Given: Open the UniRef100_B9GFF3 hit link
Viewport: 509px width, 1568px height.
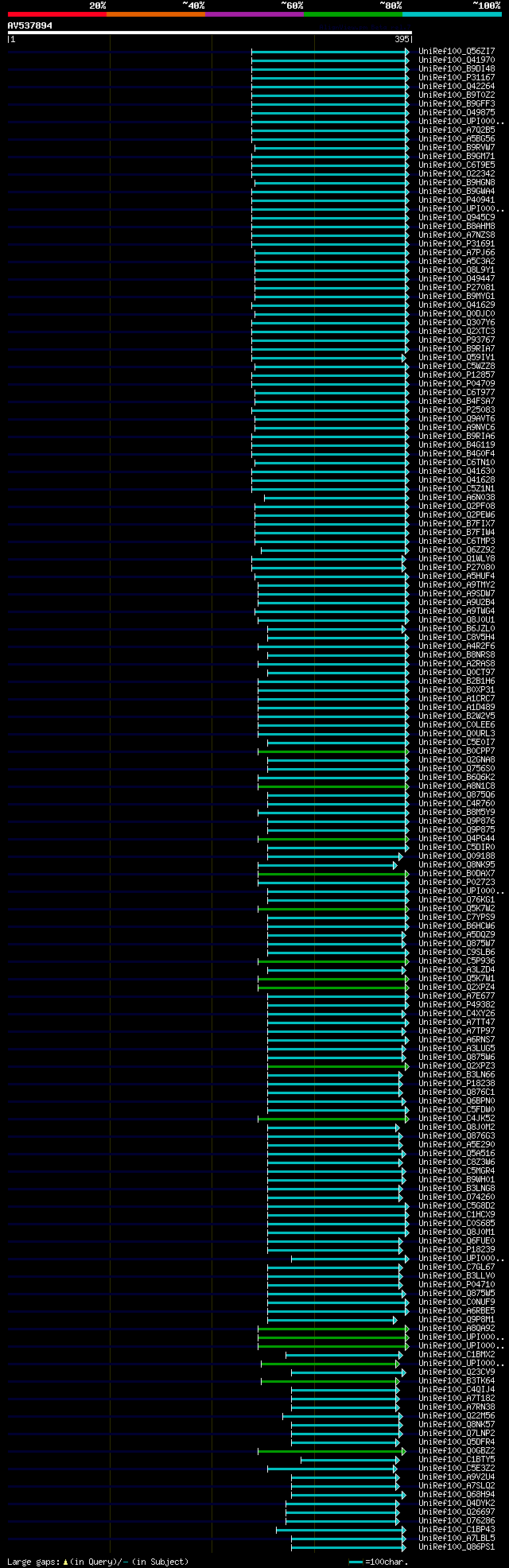Looking at the screenshot, I should coord(457,103).
